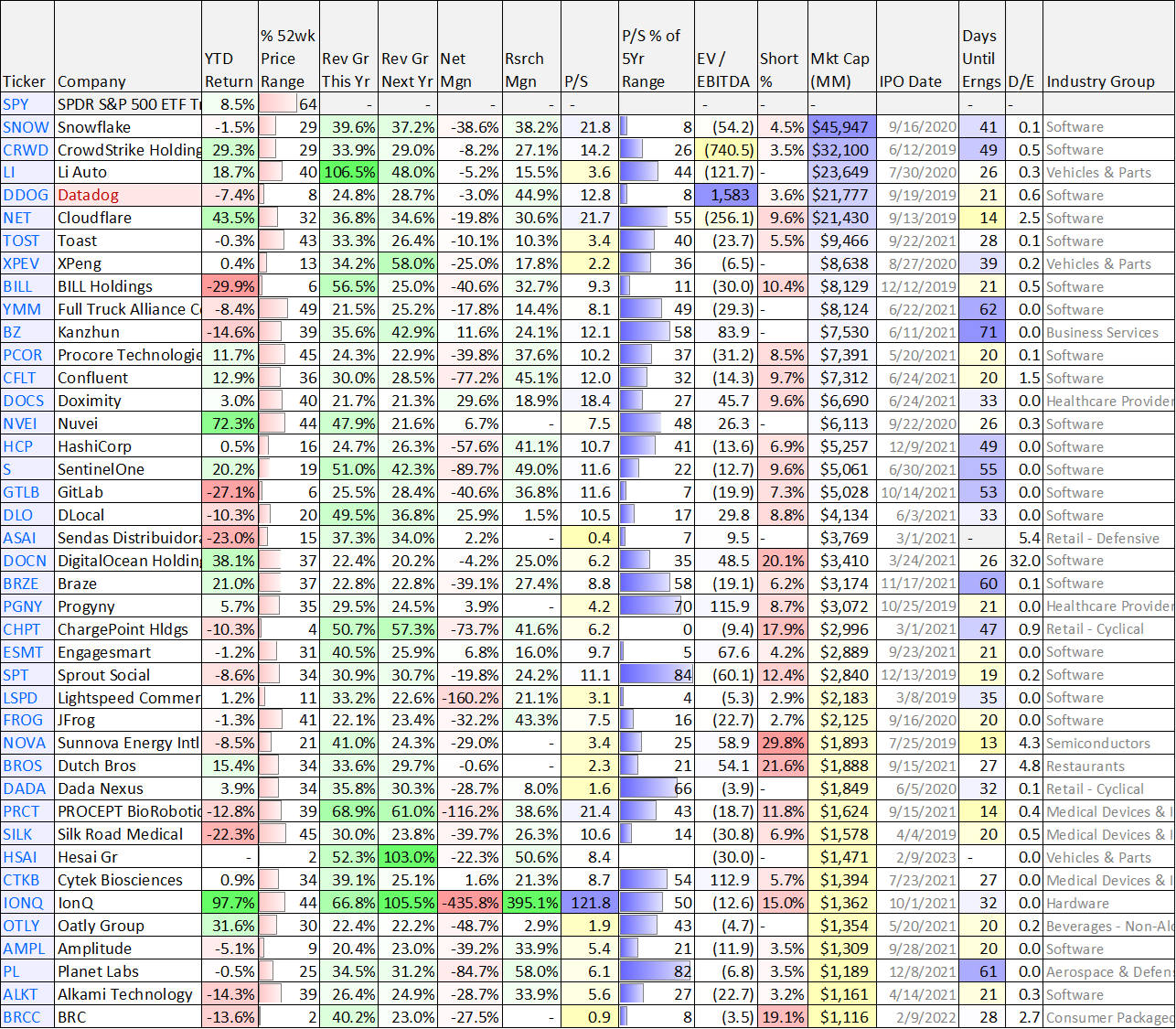This screenshot has height=1029, width=1176.
Task: Click Snowflake's market cap $45,947
Action: pyautogui.click(x=841, y=127)
